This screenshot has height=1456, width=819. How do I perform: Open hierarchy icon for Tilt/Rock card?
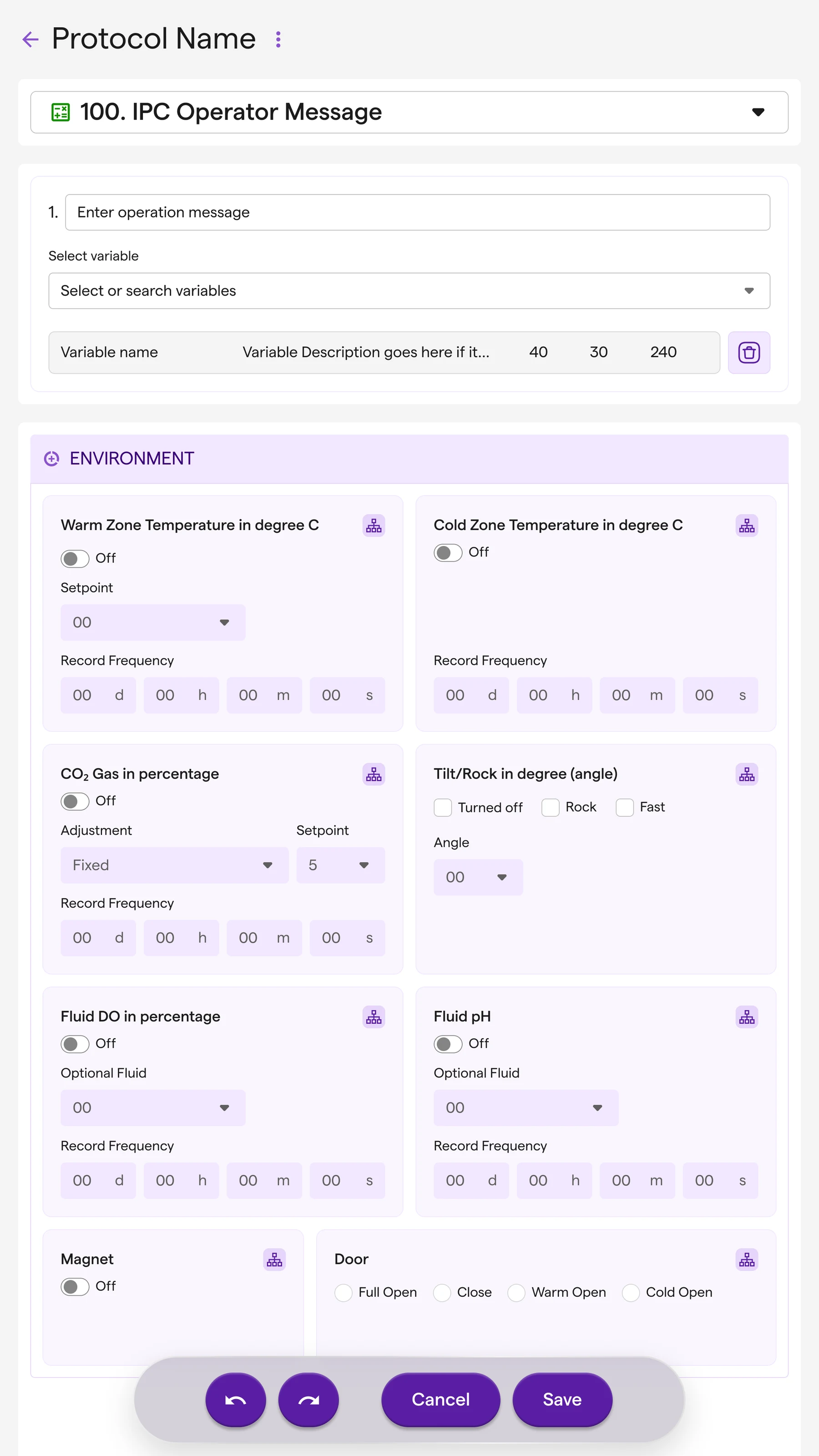[747, 774]
